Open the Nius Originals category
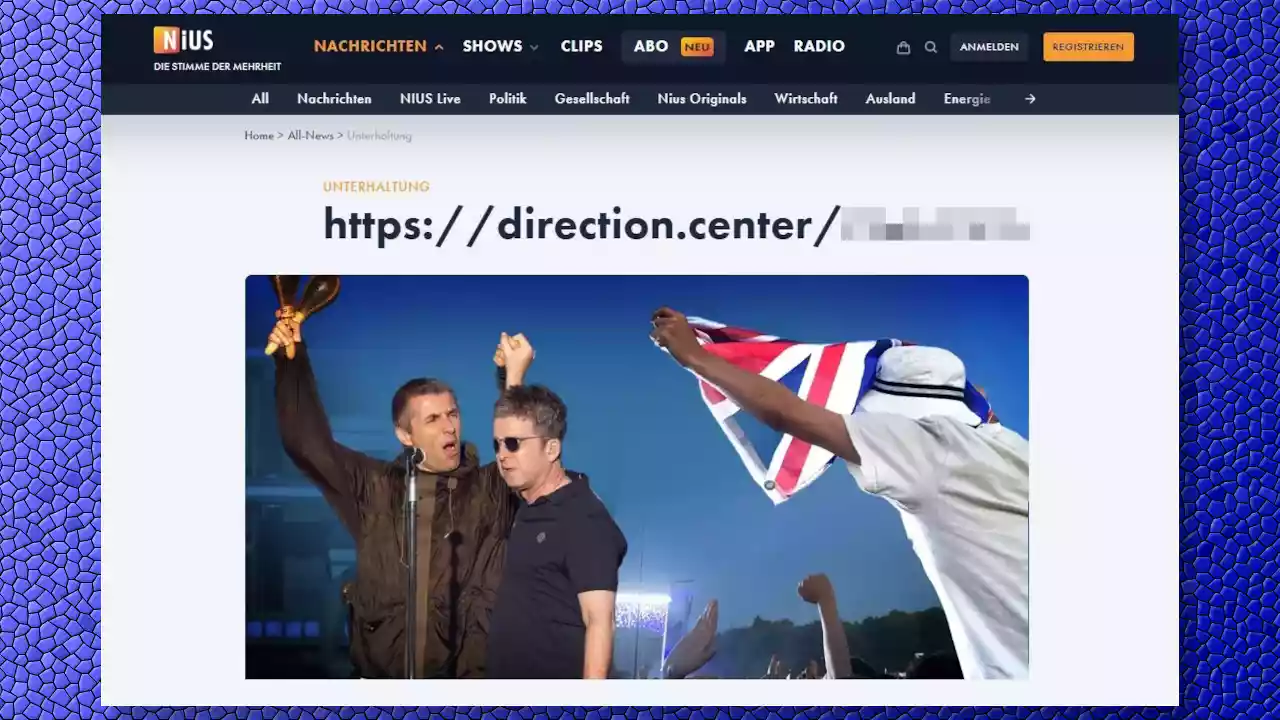 [702, 99]
